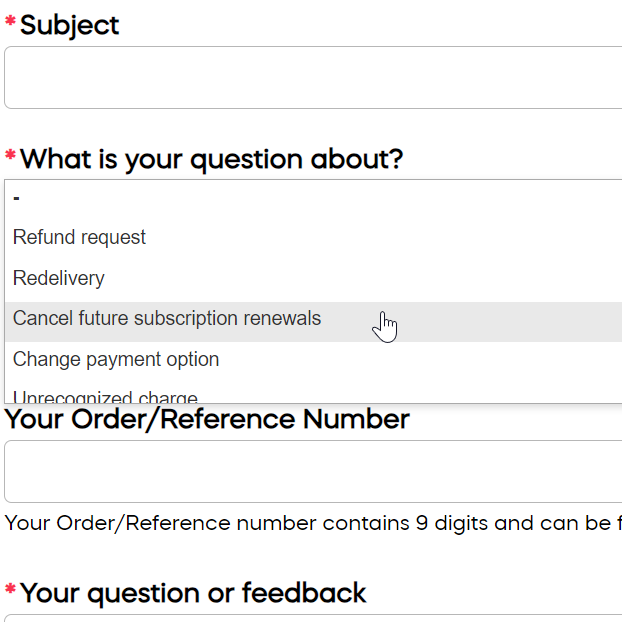Image resolution: width=622 pixels, height=622 pixels.
Task: Click the 'Subject' field label
Action: [x=69, y=25]
